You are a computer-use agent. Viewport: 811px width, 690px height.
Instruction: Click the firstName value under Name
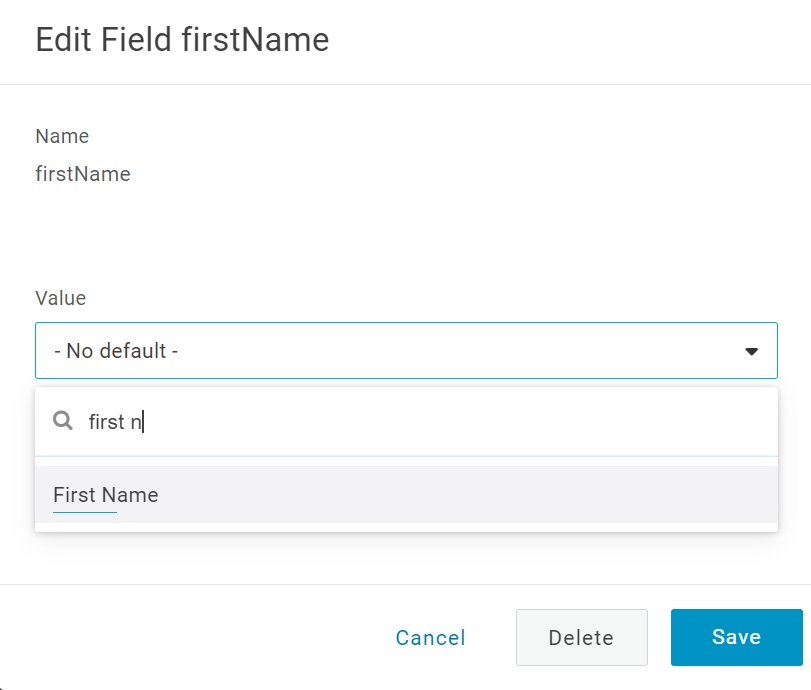pos(83,174)
